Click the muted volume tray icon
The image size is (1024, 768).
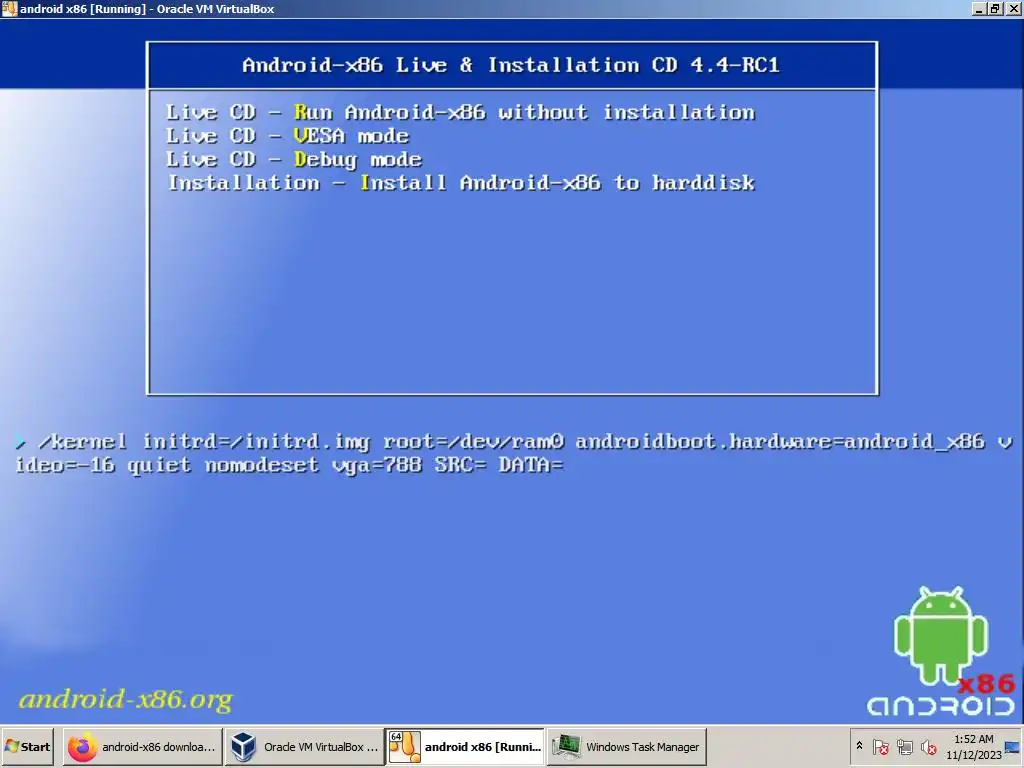[x=928, y=747]
